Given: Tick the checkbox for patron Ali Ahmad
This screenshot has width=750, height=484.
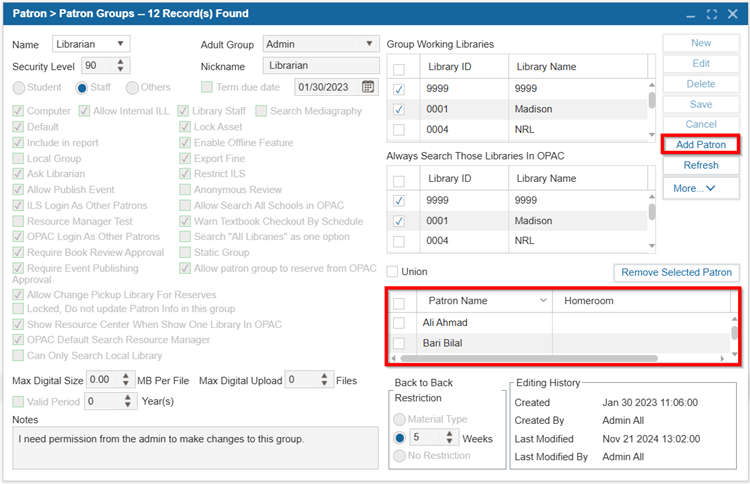Looking at the screenshot, I should tap(398, 323).
